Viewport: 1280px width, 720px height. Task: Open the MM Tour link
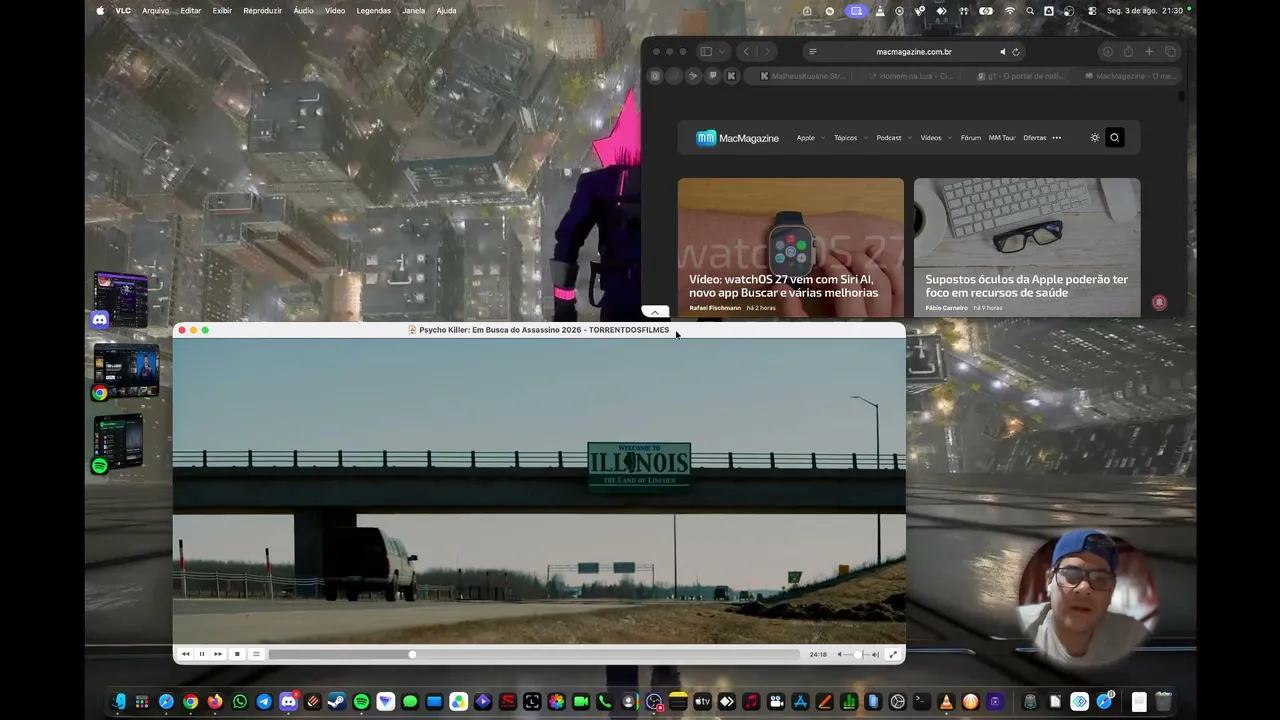point(1002,138)
